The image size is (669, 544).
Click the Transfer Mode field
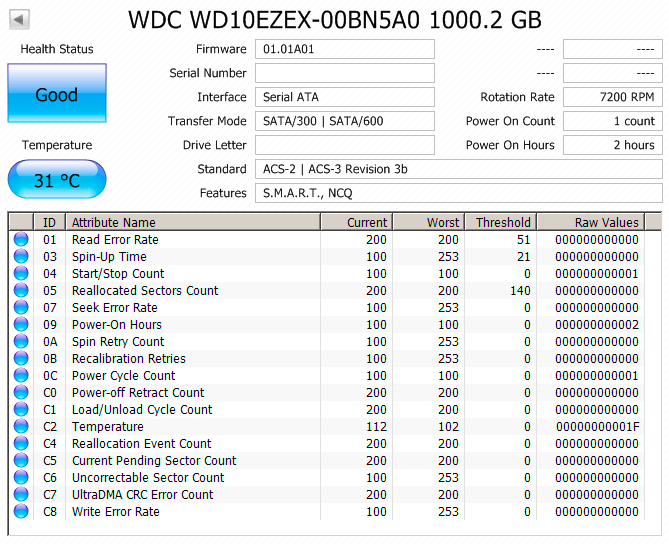pyautogui.click(x=345, y=121)
